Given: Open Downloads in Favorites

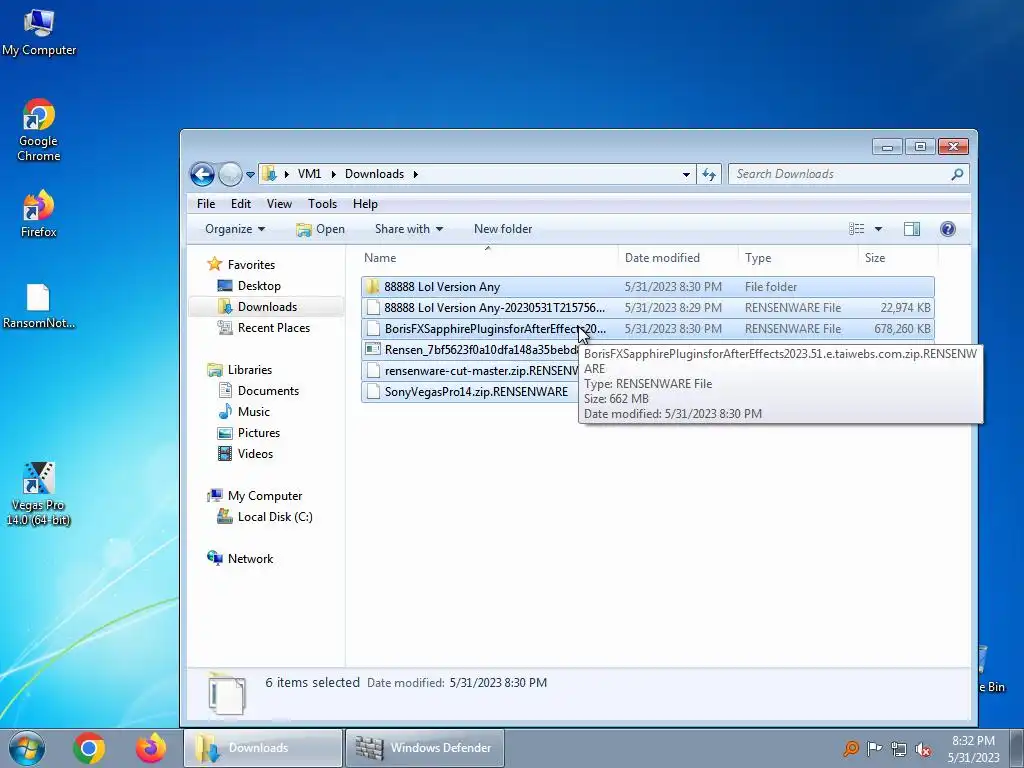Looking at the screenshot, I should 267,306.
